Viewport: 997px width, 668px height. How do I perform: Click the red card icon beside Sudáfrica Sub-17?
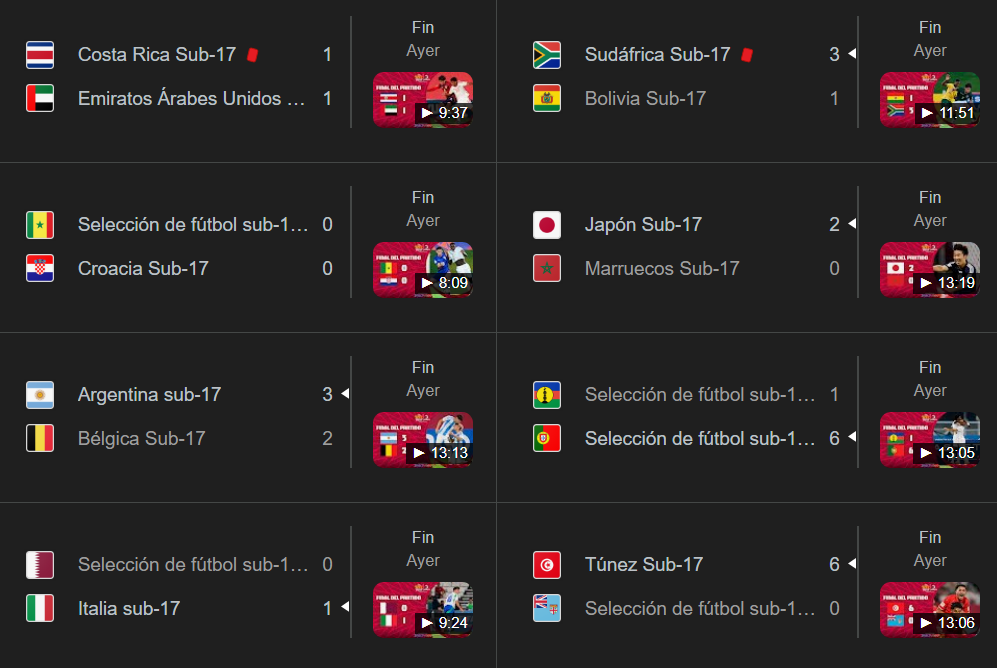coord(746,55)
